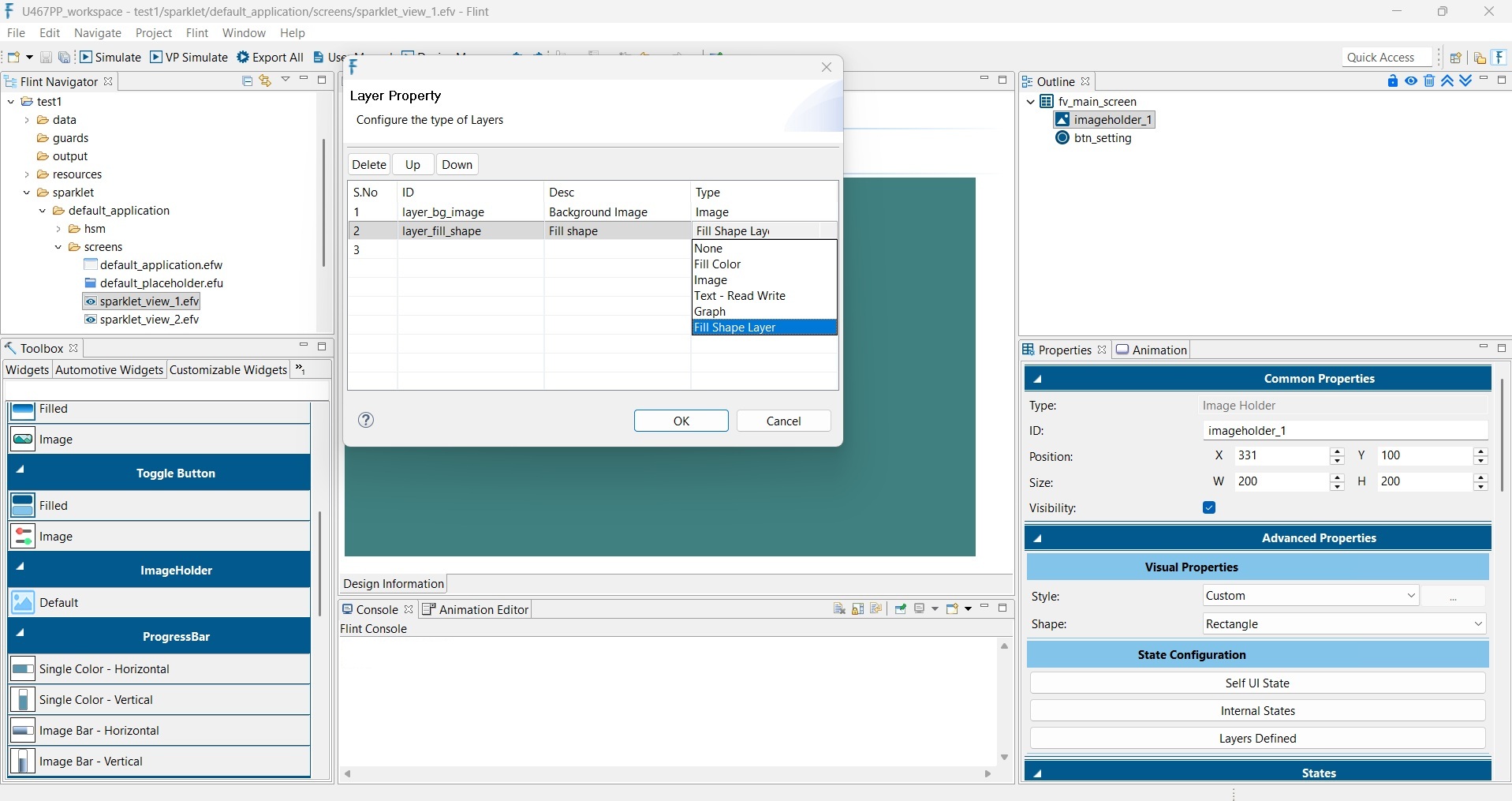Click the Pin Console icon

[900, 608]
